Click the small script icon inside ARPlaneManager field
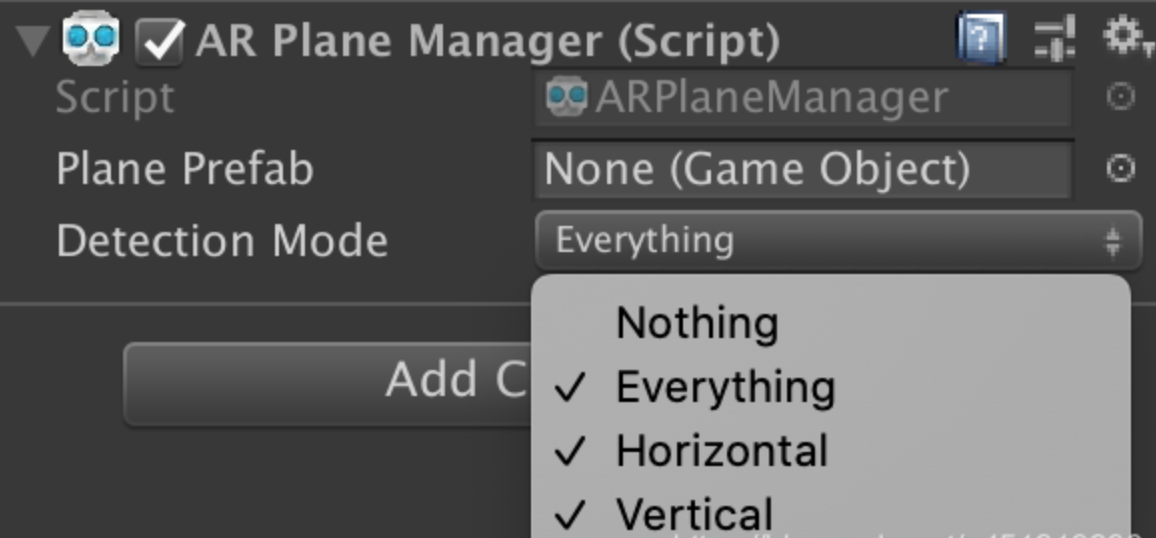The image size is (1156, 538). tap(566, 97)
